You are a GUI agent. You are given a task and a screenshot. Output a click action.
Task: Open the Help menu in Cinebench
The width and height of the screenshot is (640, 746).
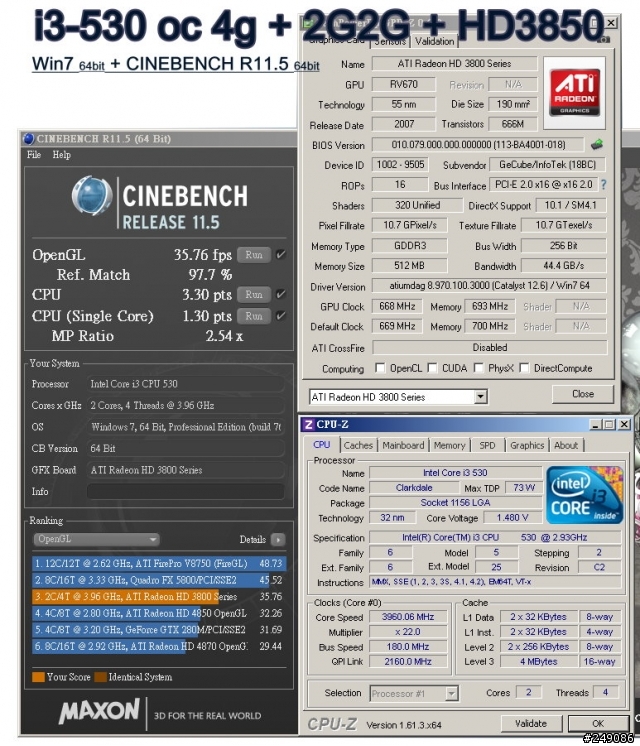coord(61,155)
